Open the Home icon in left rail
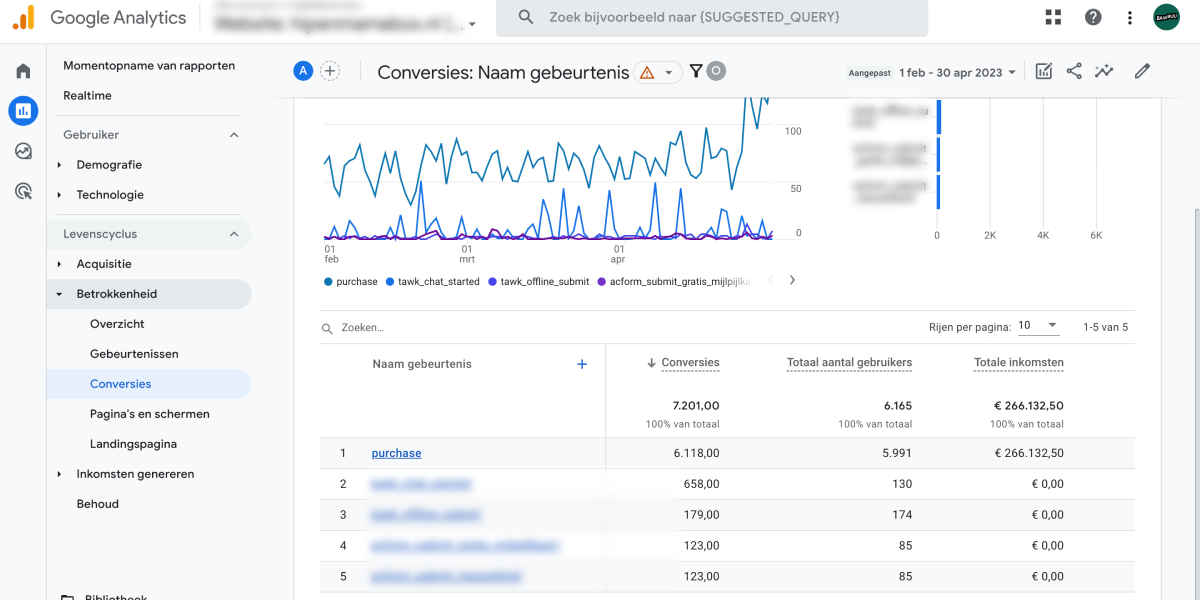The height and width of the screenshot is (600, 1200). pos(23,71)
